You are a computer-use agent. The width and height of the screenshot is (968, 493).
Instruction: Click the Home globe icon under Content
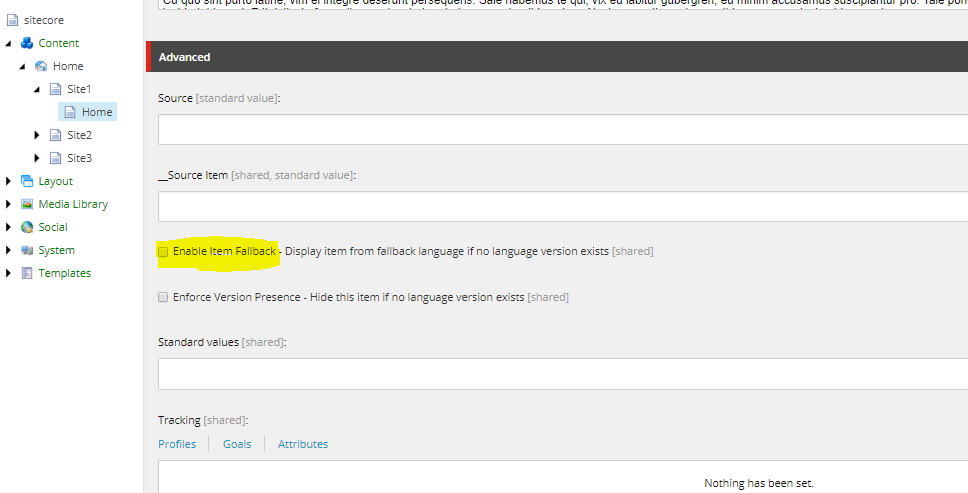[x=41, y=66]
